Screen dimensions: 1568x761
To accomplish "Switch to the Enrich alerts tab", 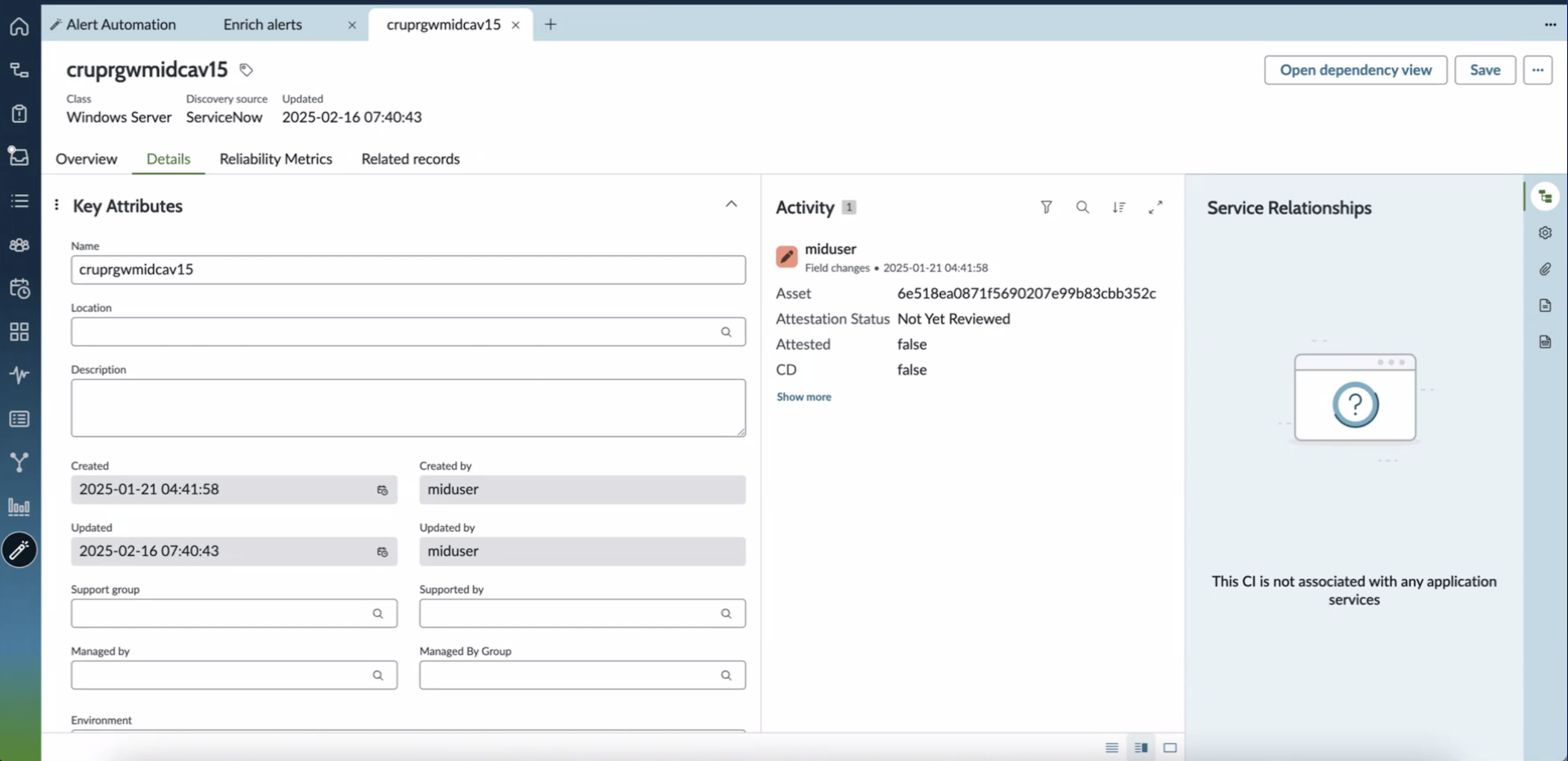I will point(263,25).
